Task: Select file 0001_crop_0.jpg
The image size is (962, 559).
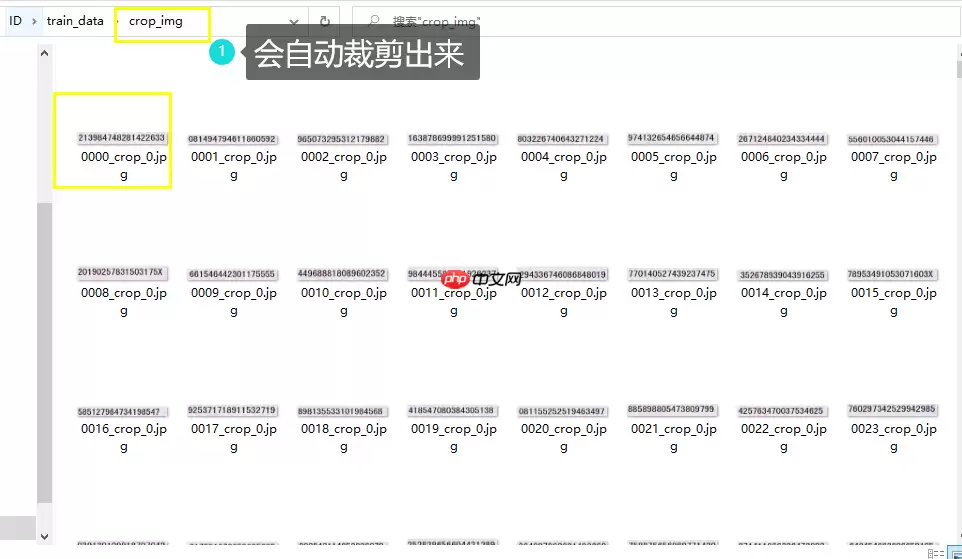Action: click(234, 156)
